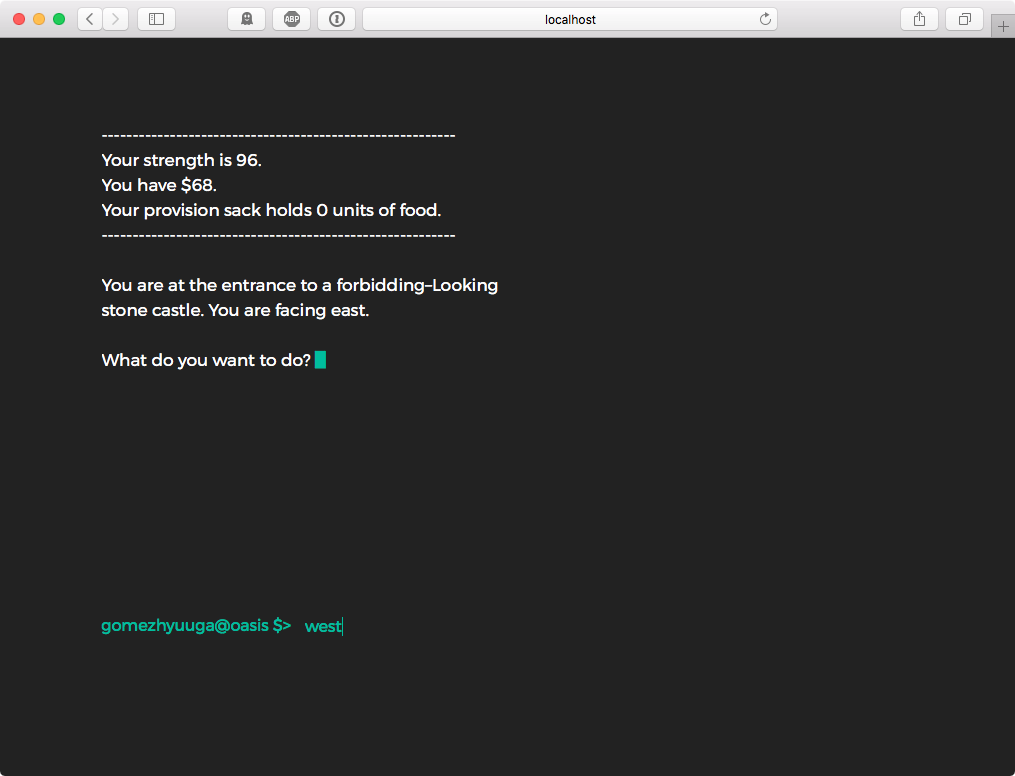This screenshot has height=776, width=1015.
Task: Reload the localhost page
Action: click(x=765, y=19)
